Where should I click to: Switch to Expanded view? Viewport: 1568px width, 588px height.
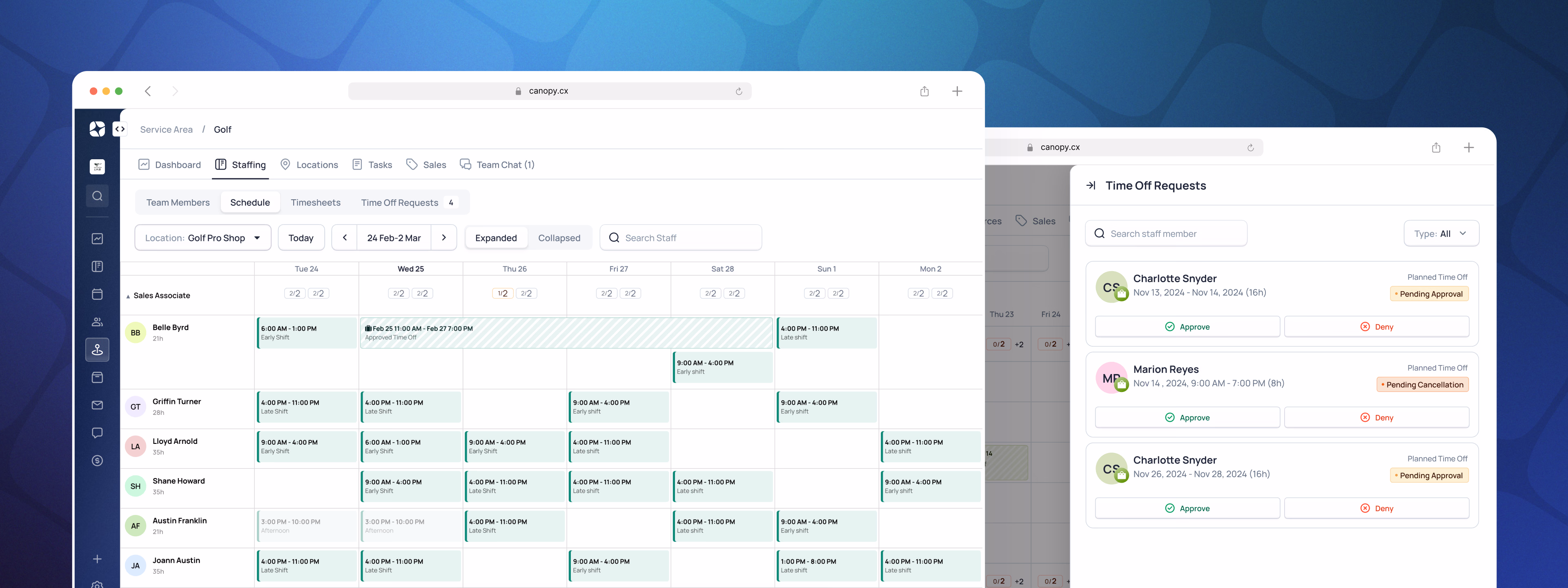click(496, 238)
